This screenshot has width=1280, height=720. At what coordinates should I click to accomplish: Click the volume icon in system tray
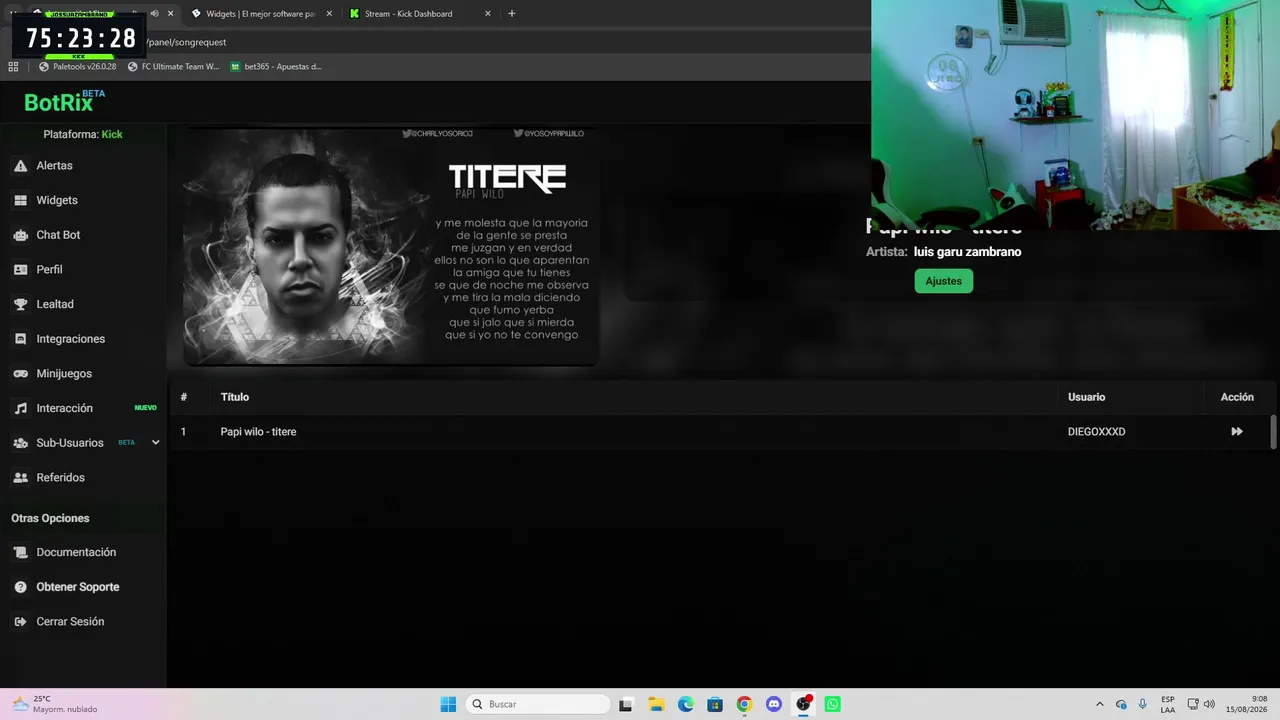click(x=1209, y=704)
